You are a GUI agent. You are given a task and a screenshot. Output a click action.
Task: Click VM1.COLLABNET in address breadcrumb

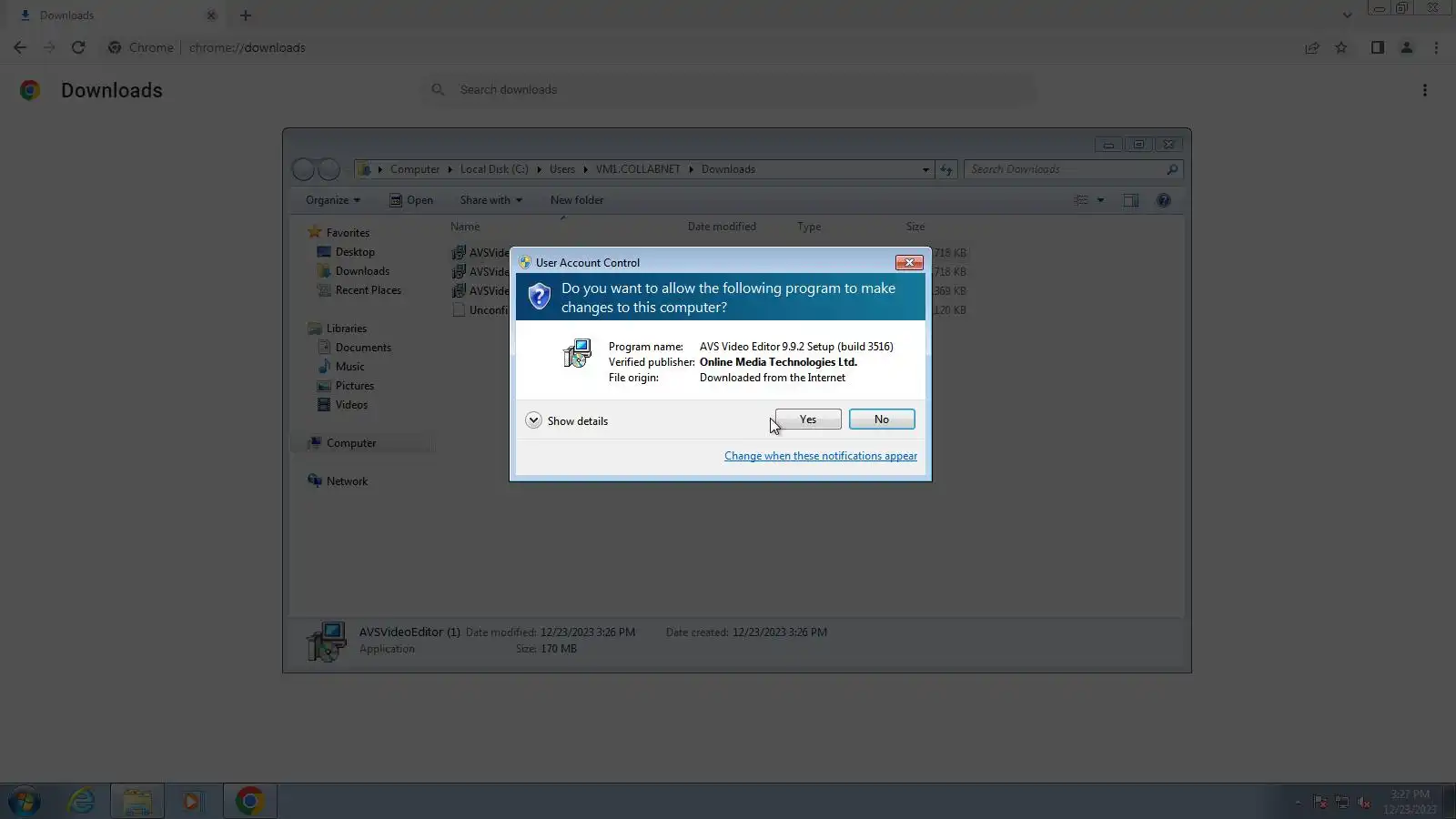[638, 169]
